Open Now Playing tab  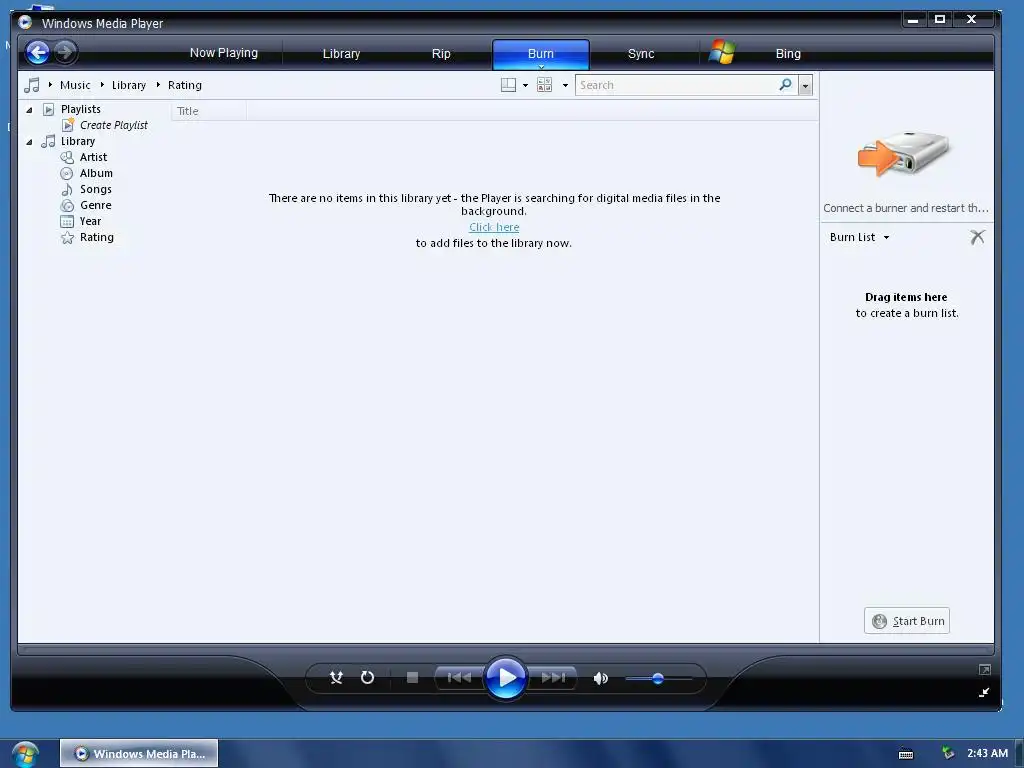223,53
